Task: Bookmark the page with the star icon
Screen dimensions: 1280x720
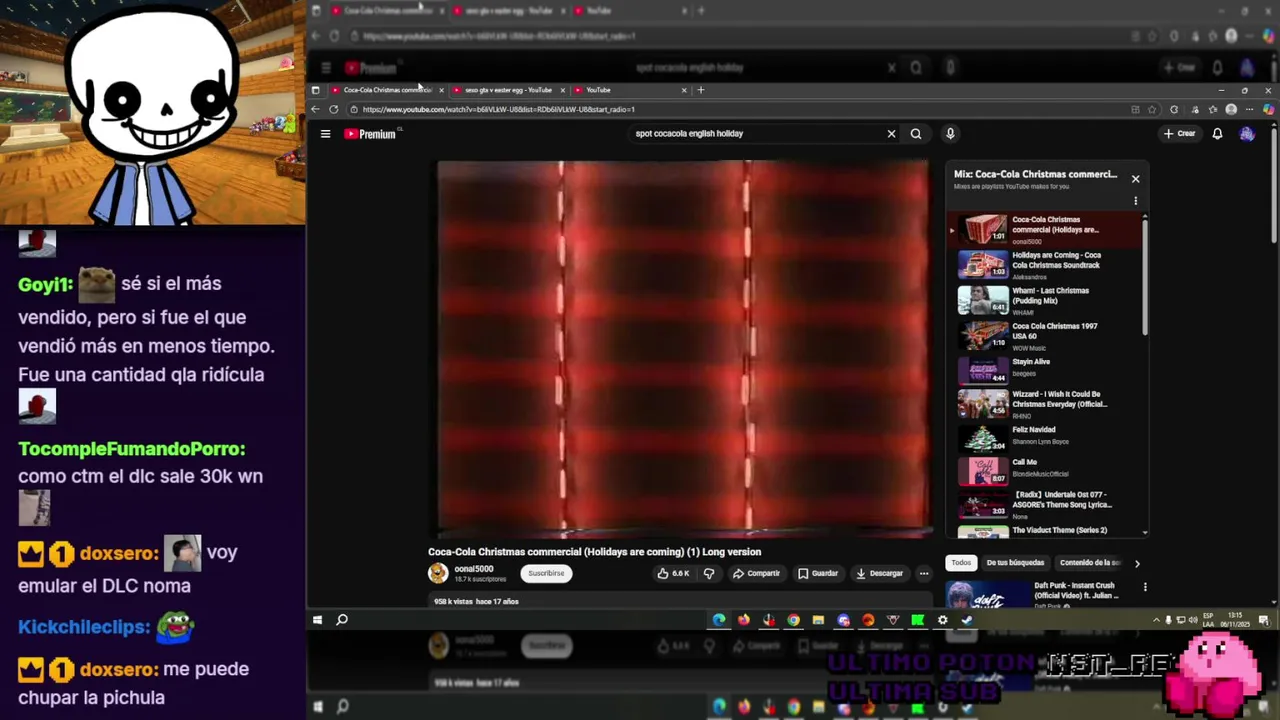Action: (x=1152, y=109)
